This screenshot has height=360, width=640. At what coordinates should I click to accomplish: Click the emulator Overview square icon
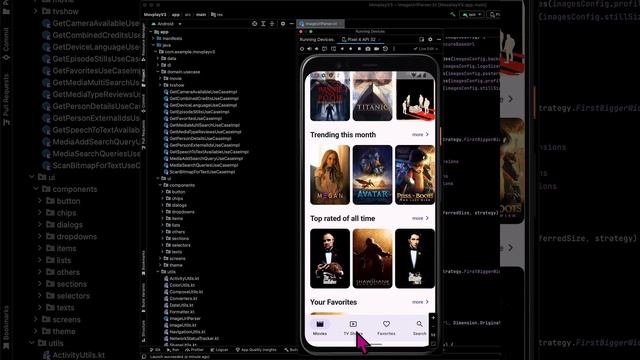(359, 49)
